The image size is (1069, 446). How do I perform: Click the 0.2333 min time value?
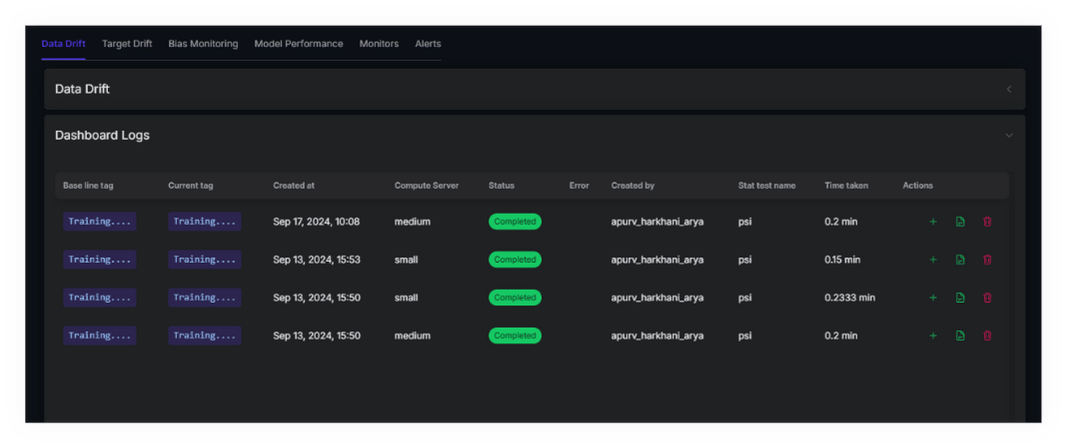point(850,297)
